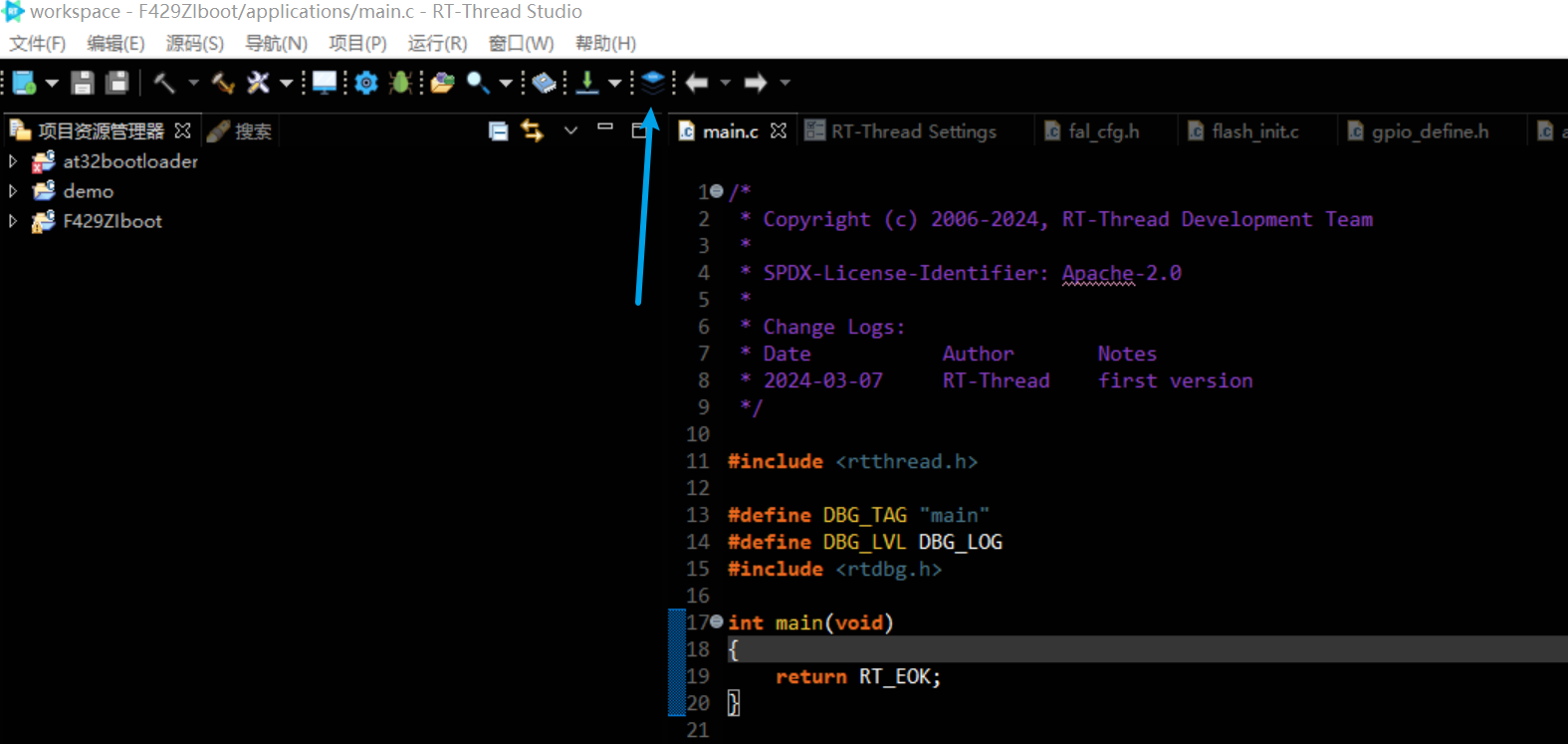Image resolution: width=1568 pixels, height=744 pixels.
Task: Click the blue gear settings icon
Action: 366,83
